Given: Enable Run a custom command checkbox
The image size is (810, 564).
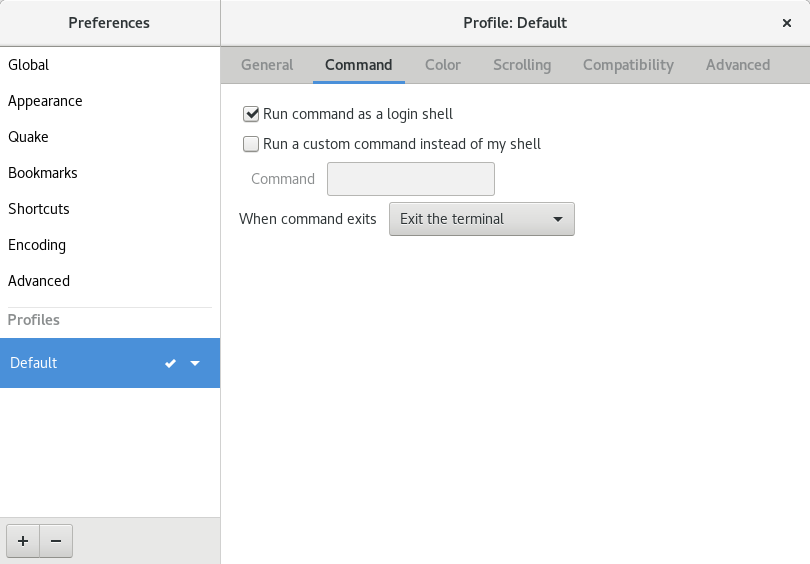Looking at the screenshot, I should tap(251, 144).
